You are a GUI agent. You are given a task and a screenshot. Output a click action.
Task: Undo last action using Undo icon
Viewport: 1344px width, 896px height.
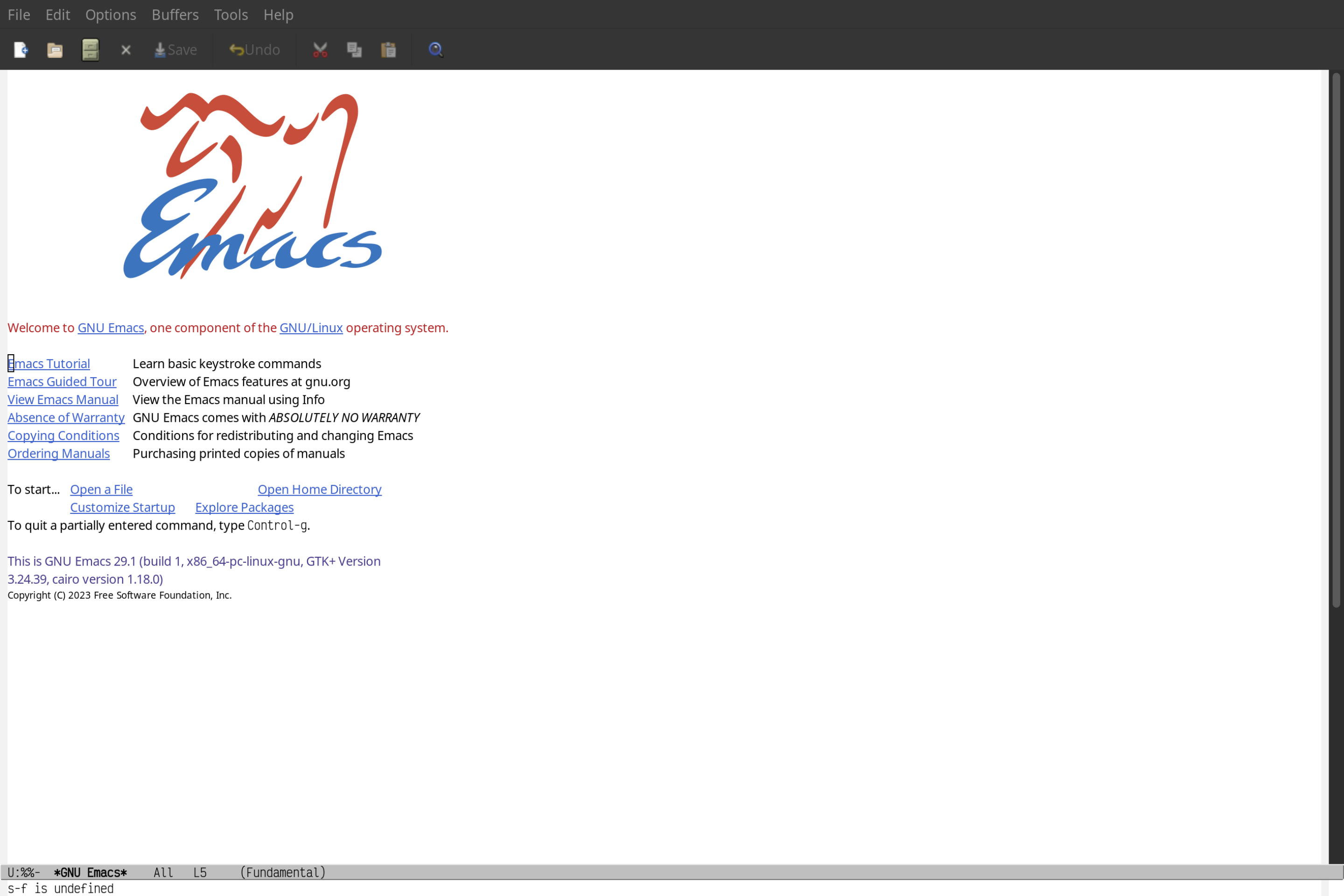click(253, 49)
